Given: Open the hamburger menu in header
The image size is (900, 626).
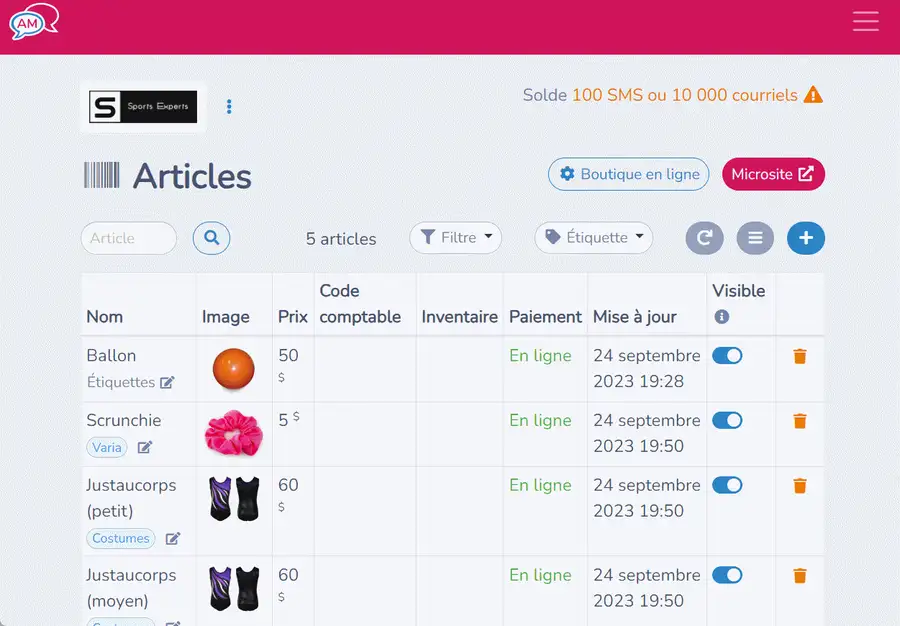Looking at the screenshot, I should pos(866,21).
